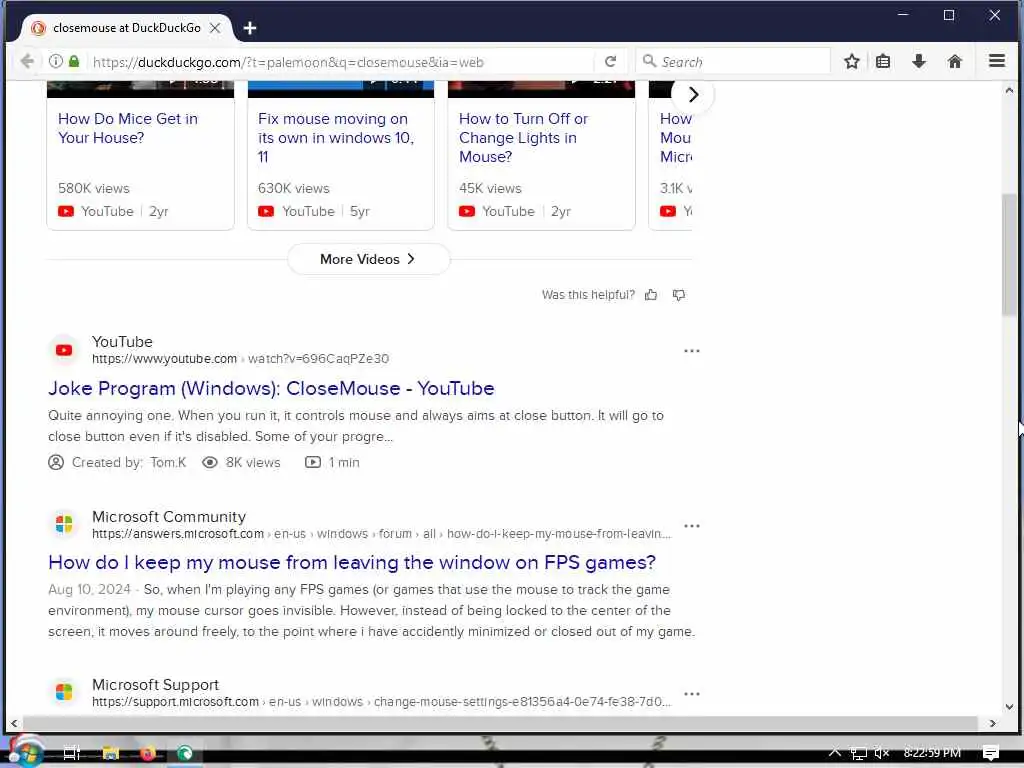Open options for Microsoft Community result
Image resolution: width=1024 pixels, height=768 pixels.
[692, 526]
